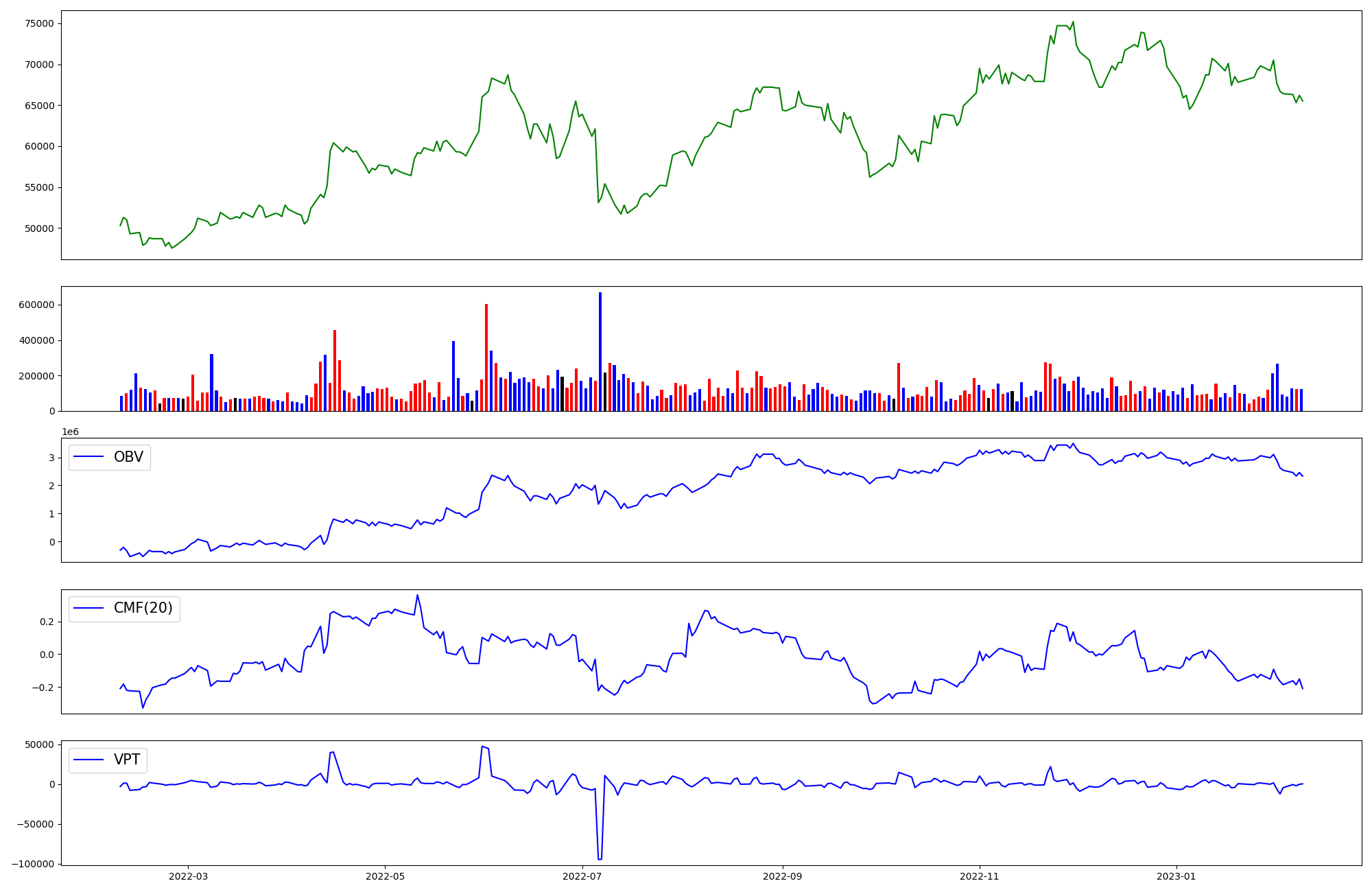
Task: Click the 600000 volume axis tick label
Action: click(36, 305)
